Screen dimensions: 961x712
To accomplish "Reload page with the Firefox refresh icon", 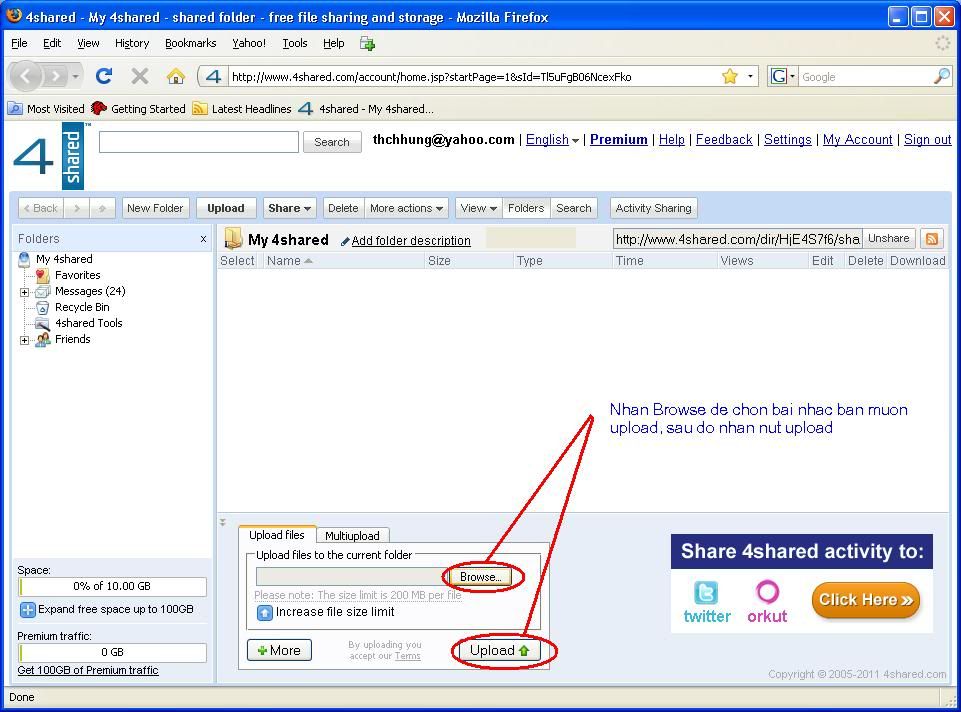I will pos(104,76).
